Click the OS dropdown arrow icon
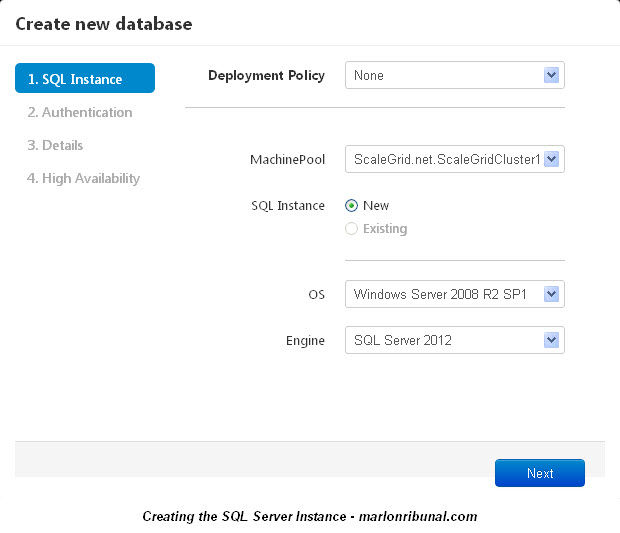 [550, 294]
